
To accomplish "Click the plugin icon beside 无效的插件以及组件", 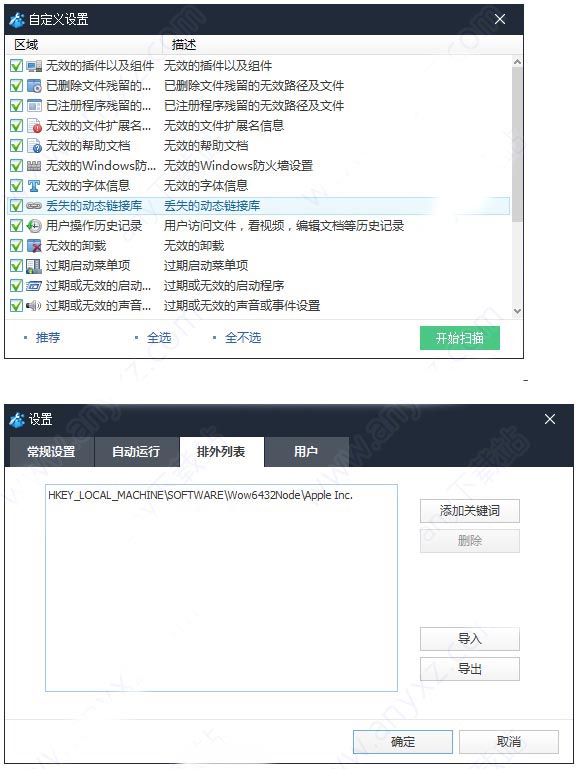I will (x=34, y=66).
